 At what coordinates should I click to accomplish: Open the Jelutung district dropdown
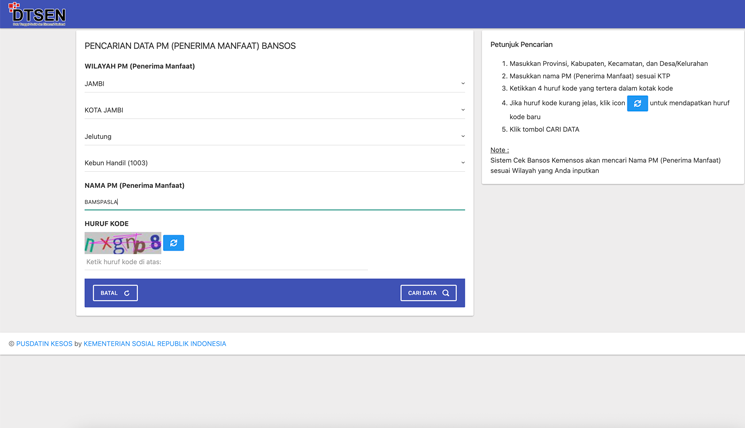coord(274,136)
